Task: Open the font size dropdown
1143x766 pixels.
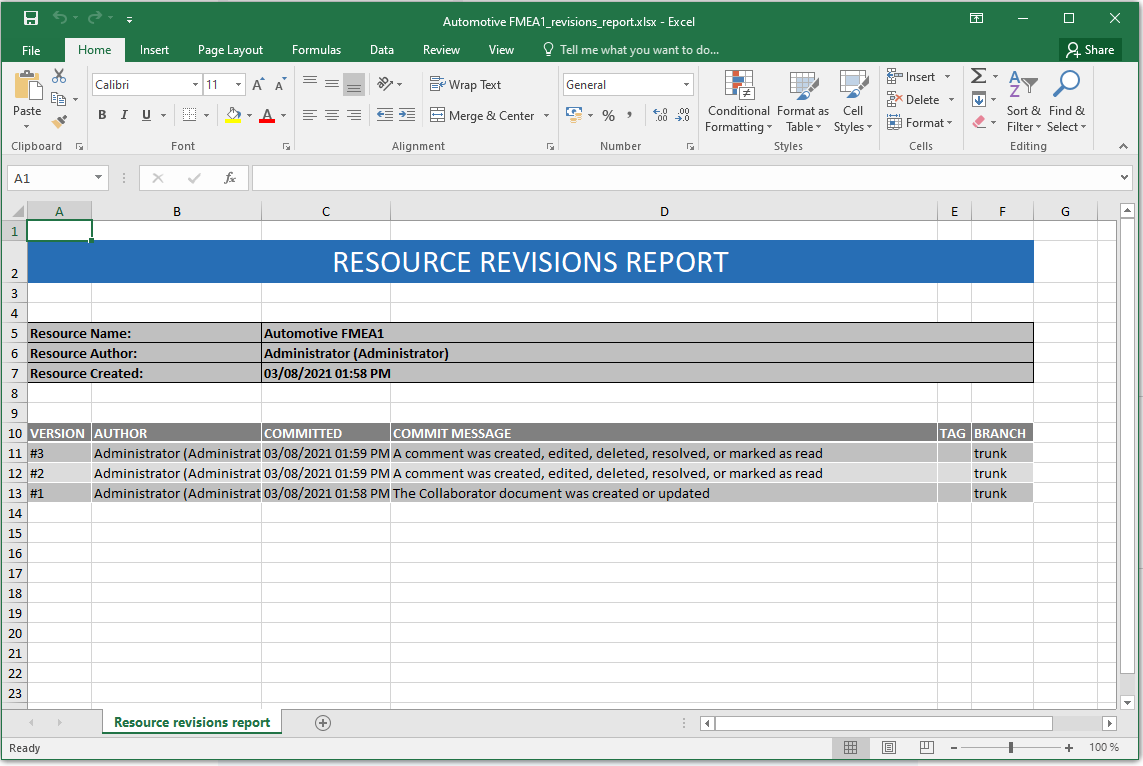Action: [238, 84]
